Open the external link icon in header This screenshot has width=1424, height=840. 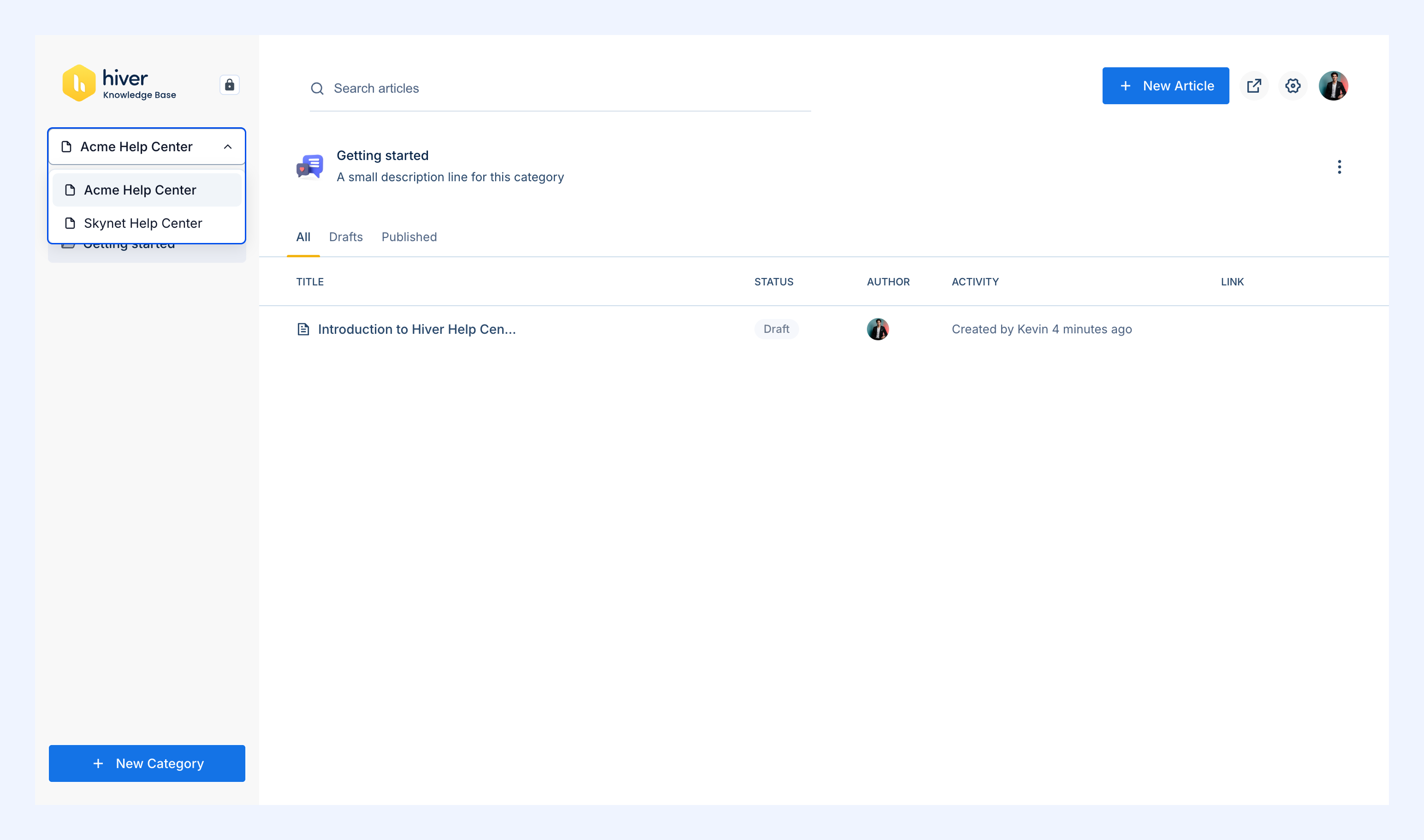pos(1254,85)
